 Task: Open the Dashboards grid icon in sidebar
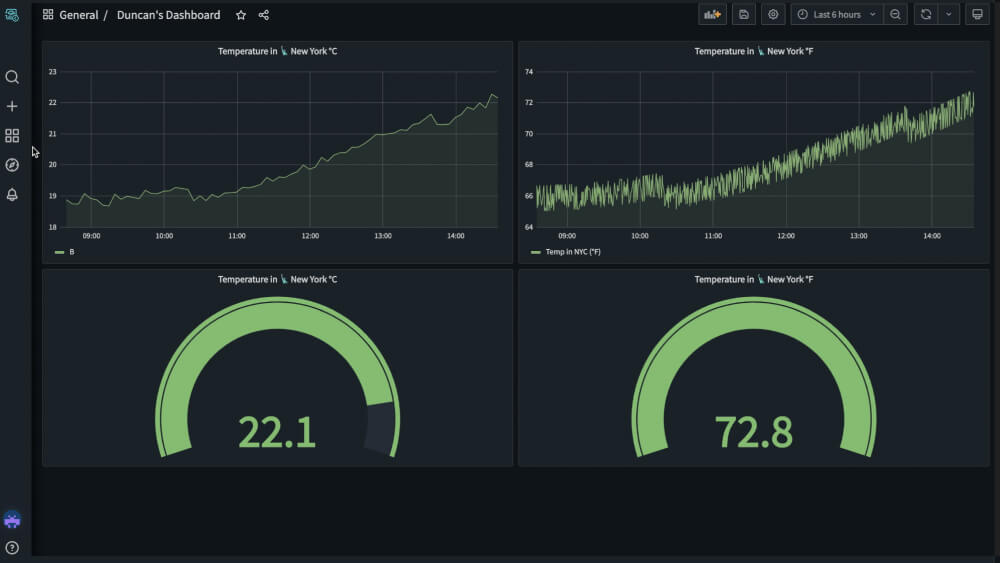[12, 136]
